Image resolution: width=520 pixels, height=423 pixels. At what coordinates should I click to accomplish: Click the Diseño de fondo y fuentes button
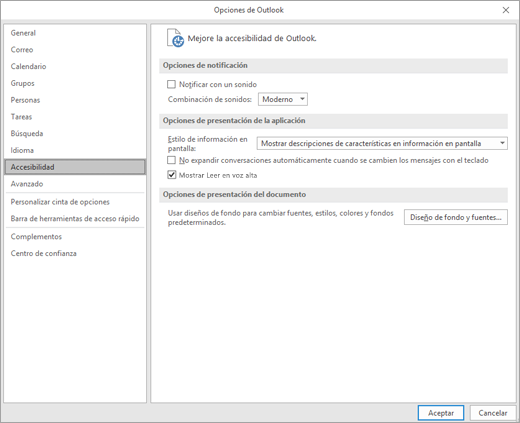coord(456,217)
